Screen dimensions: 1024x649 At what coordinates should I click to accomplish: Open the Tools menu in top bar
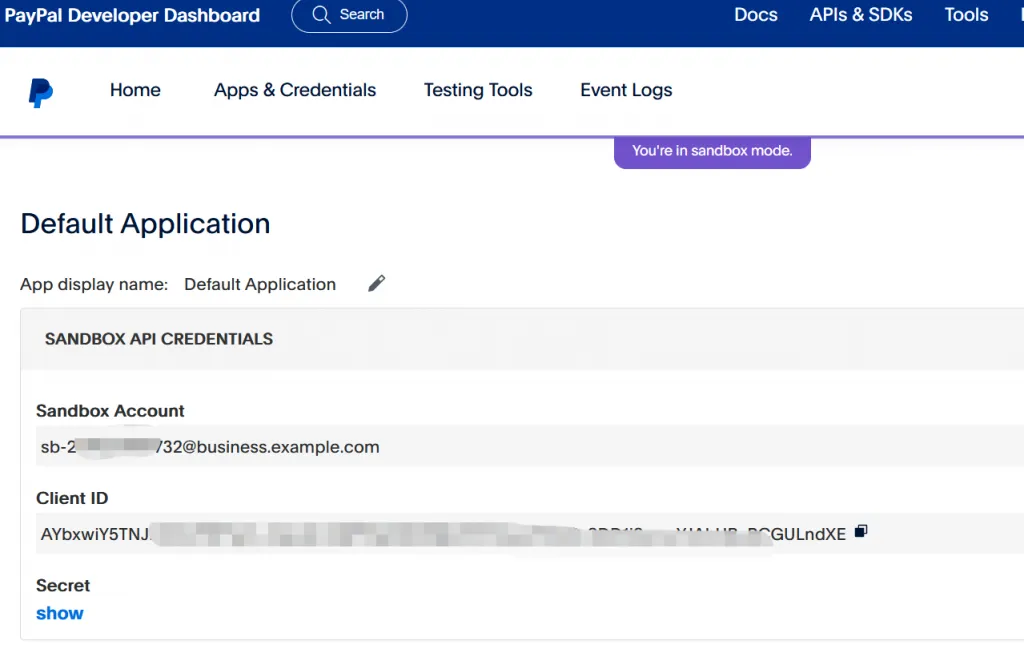coord(966,15)
